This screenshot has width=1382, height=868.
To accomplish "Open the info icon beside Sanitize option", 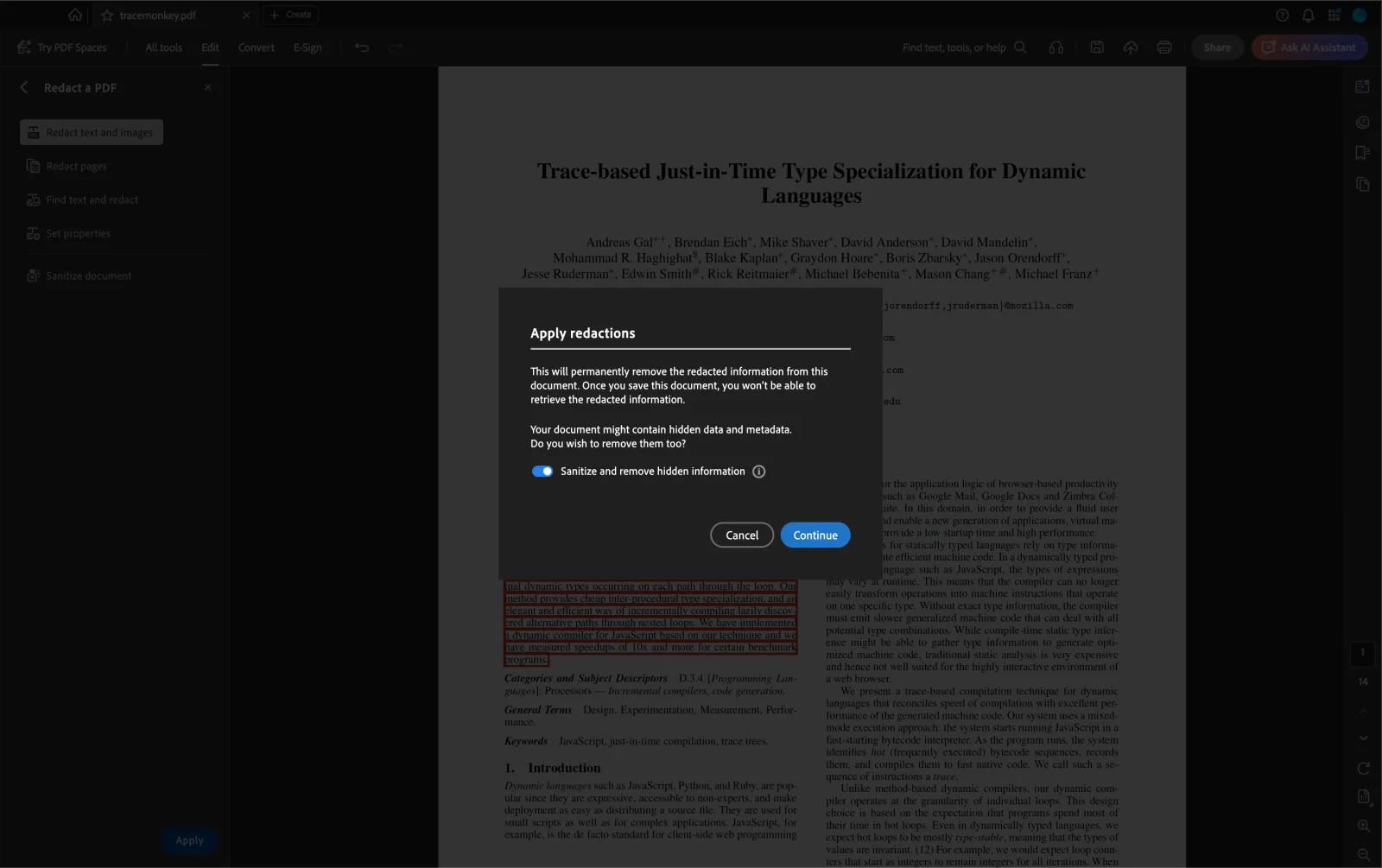I will tap(758, 472).
